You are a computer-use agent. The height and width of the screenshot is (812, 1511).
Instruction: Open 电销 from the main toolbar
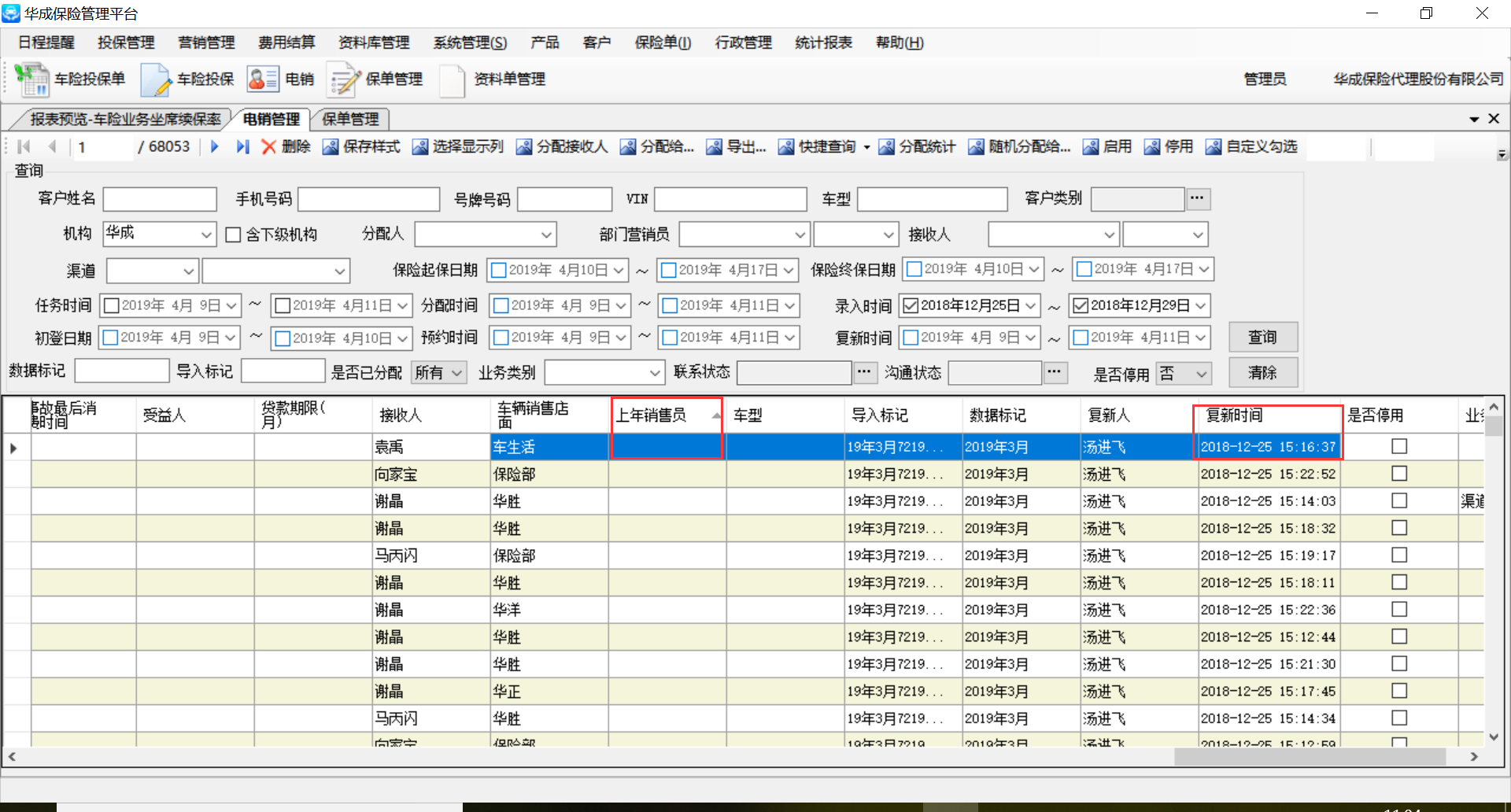coord(263,79)
